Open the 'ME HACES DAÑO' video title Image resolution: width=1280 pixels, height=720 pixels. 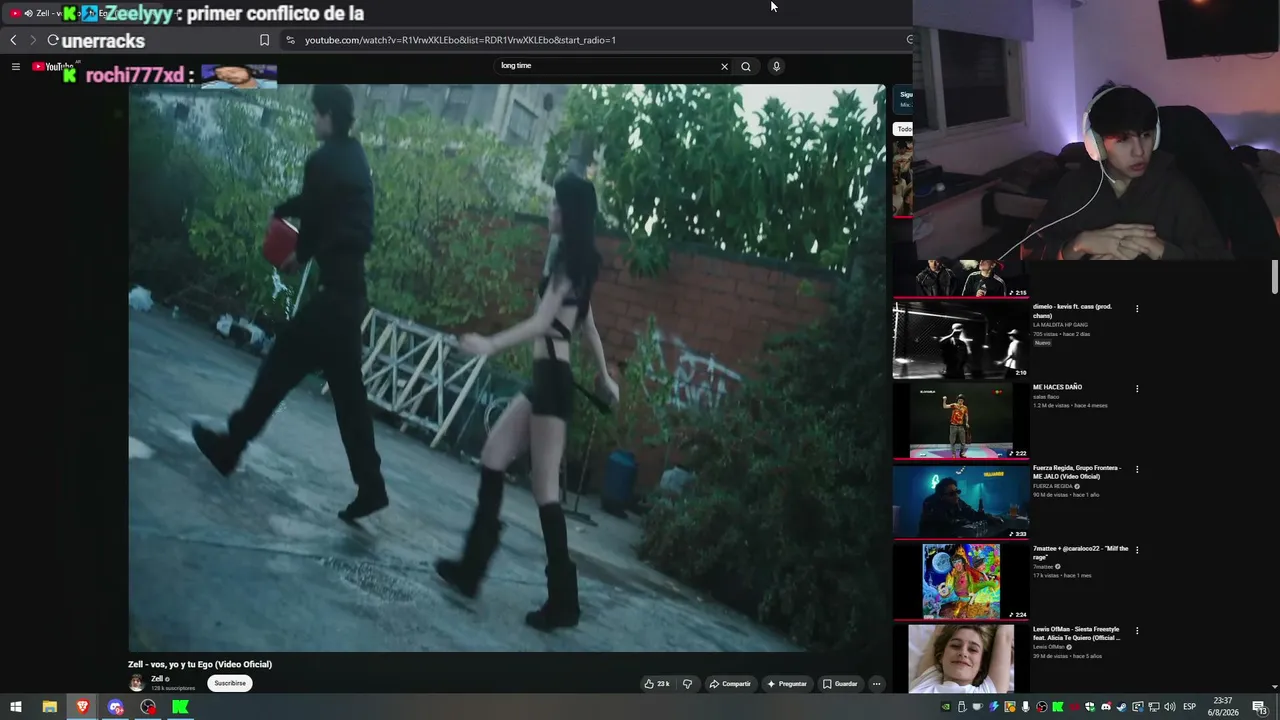coord(1057,387)
